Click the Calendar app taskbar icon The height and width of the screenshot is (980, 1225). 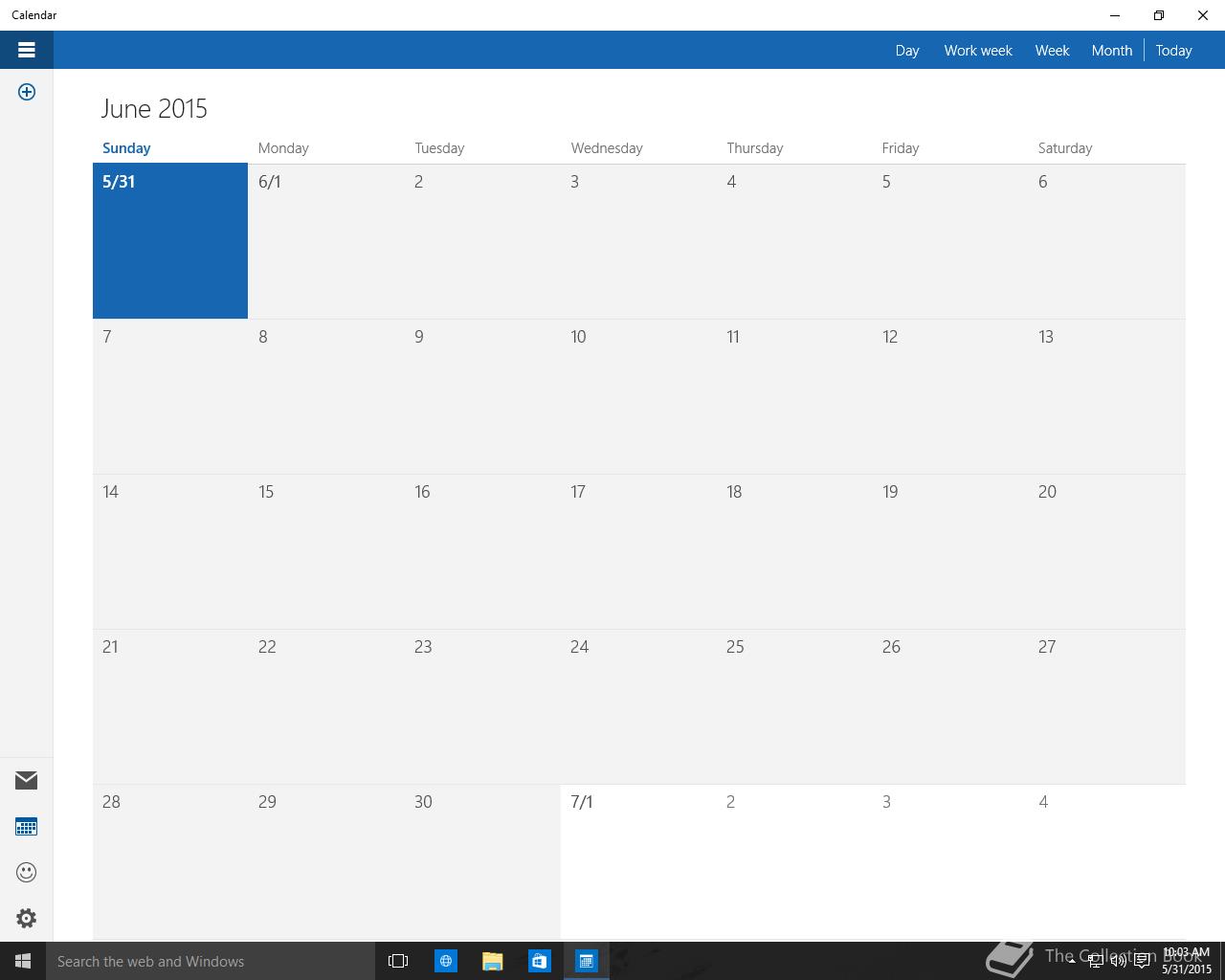(586, 961)
